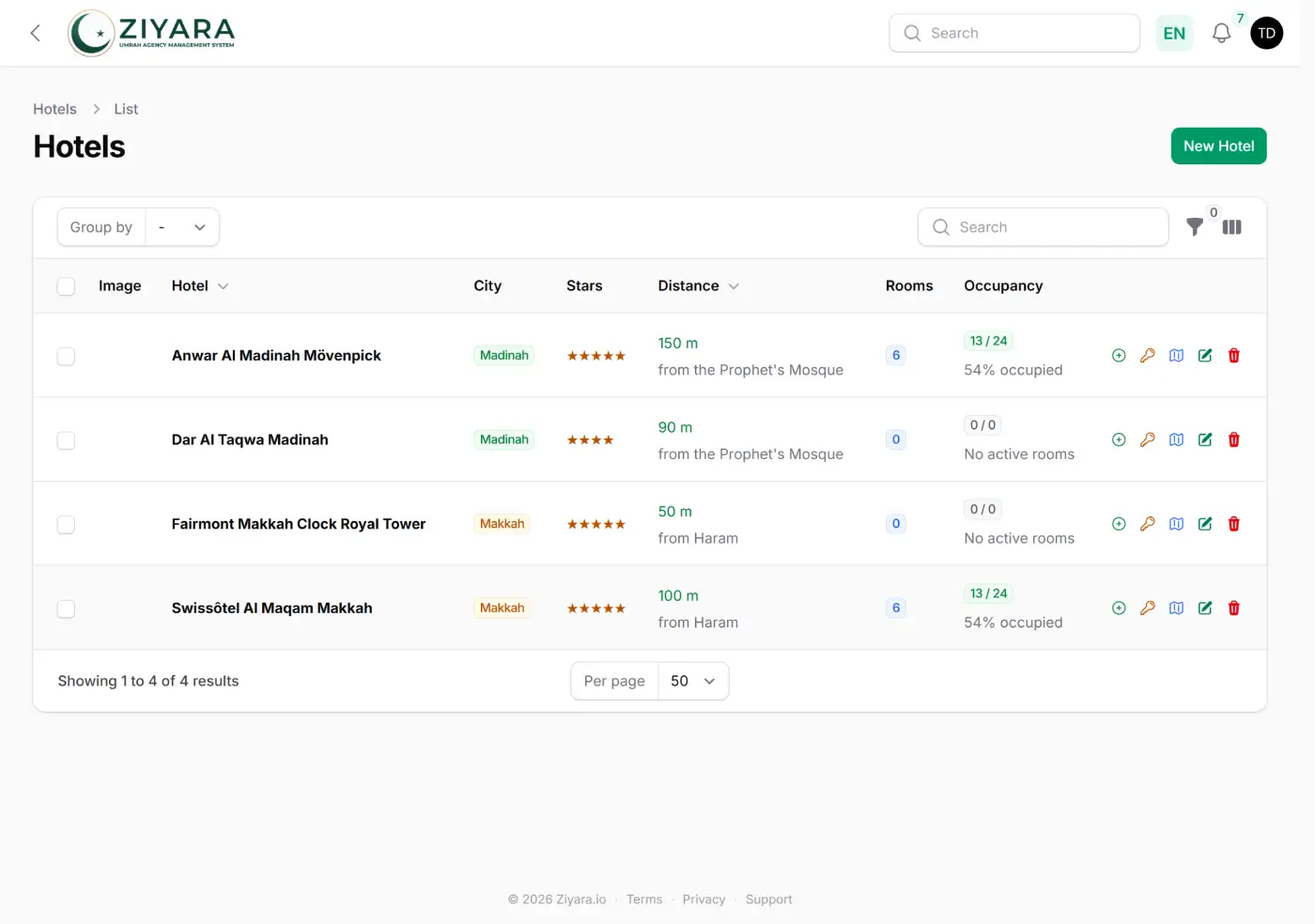Edit the Swissôtel Al Maqam Makkah hotel

pos(1205,608)
